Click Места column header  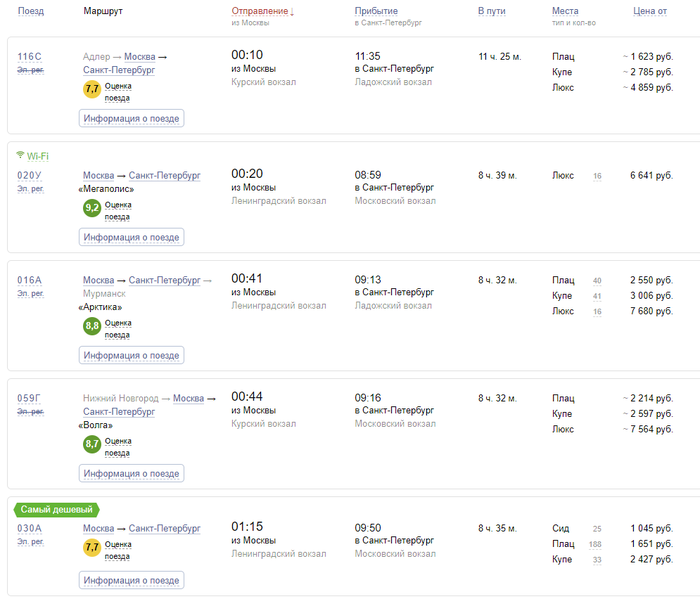click(565, 11)
